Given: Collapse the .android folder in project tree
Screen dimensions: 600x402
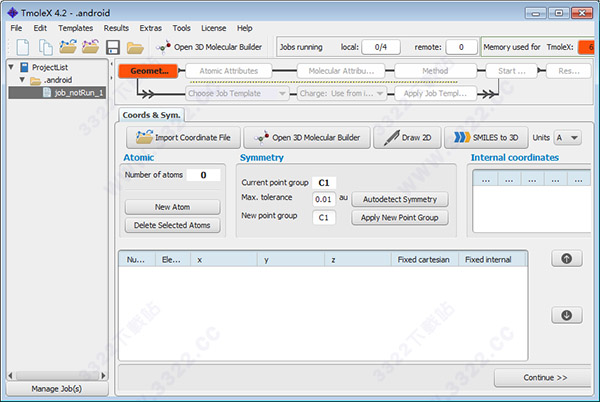Looking at the screenshot, I should (x=23, y=80).
